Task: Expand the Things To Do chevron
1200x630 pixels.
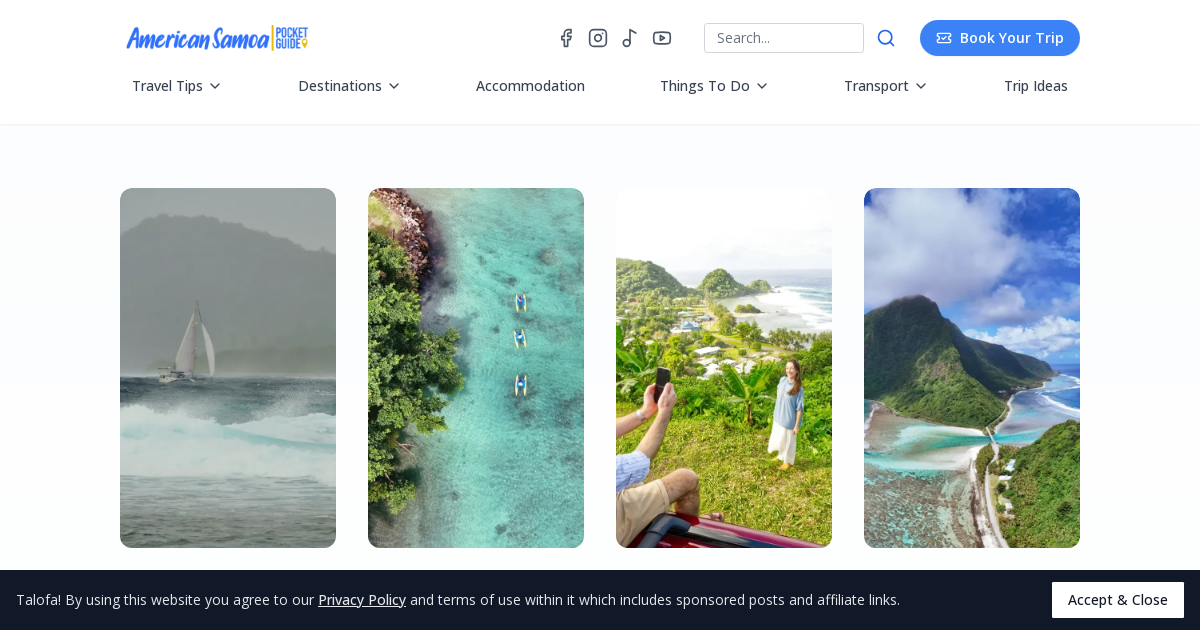Action: tap(762, 86)
